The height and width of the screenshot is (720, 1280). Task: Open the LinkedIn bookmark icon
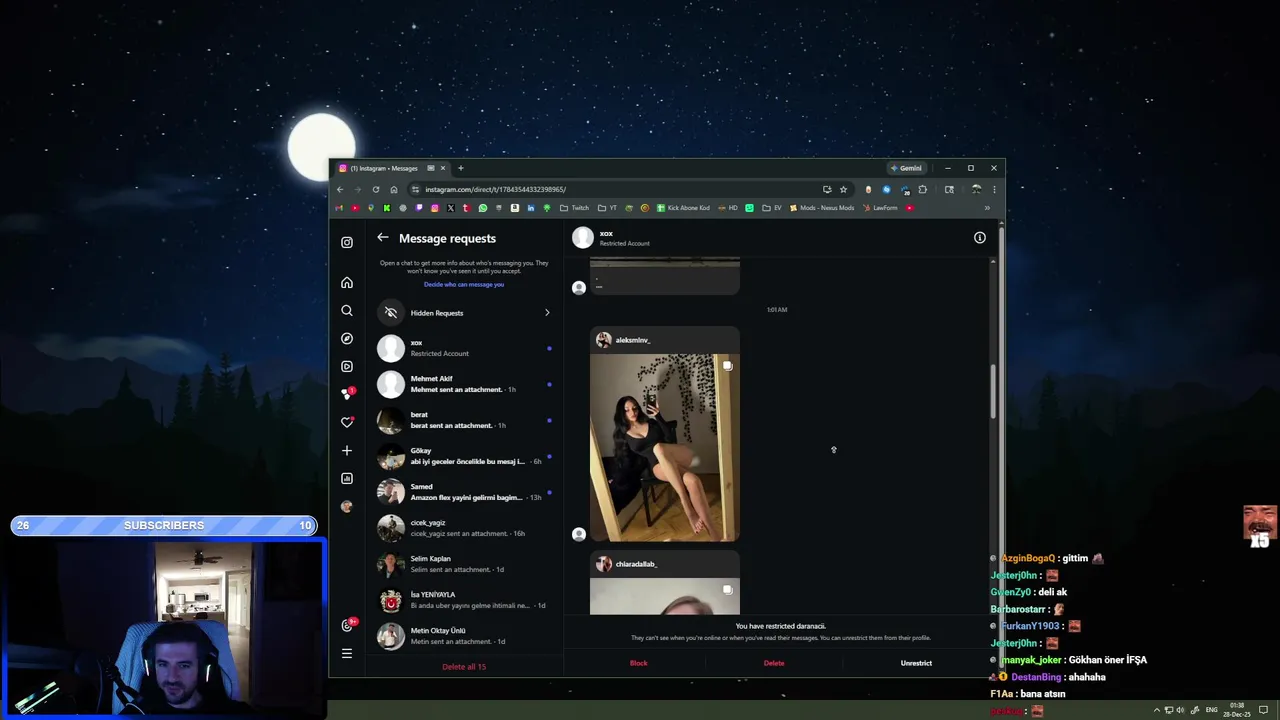[531, 208]
